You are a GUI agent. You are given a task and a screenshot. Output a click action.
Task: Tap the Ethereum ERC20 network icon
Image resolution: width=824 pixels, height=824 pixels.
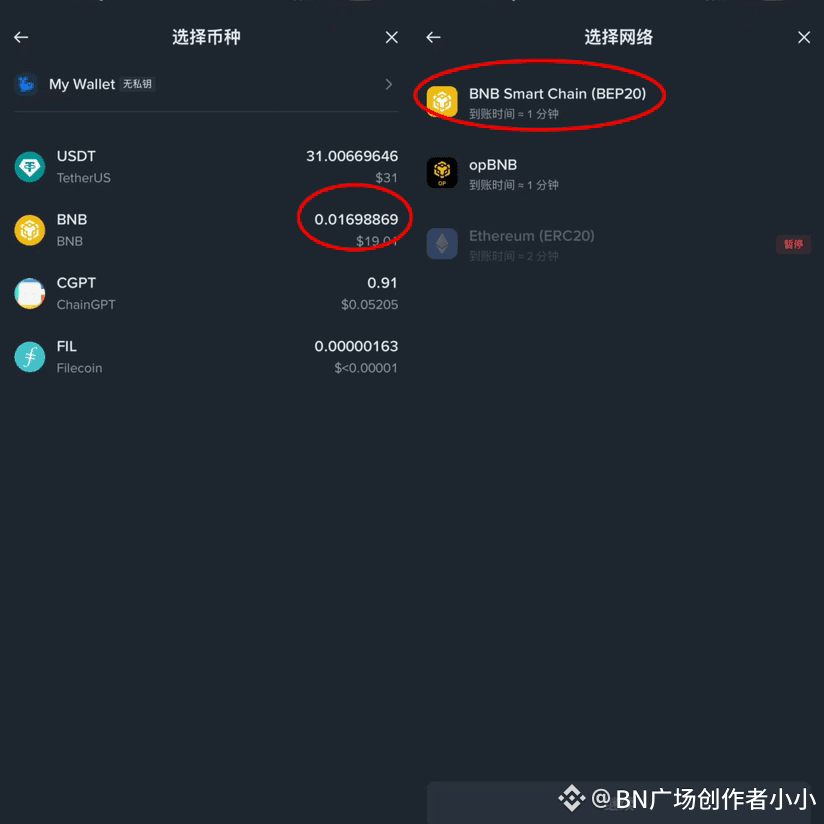click(442, 244)
